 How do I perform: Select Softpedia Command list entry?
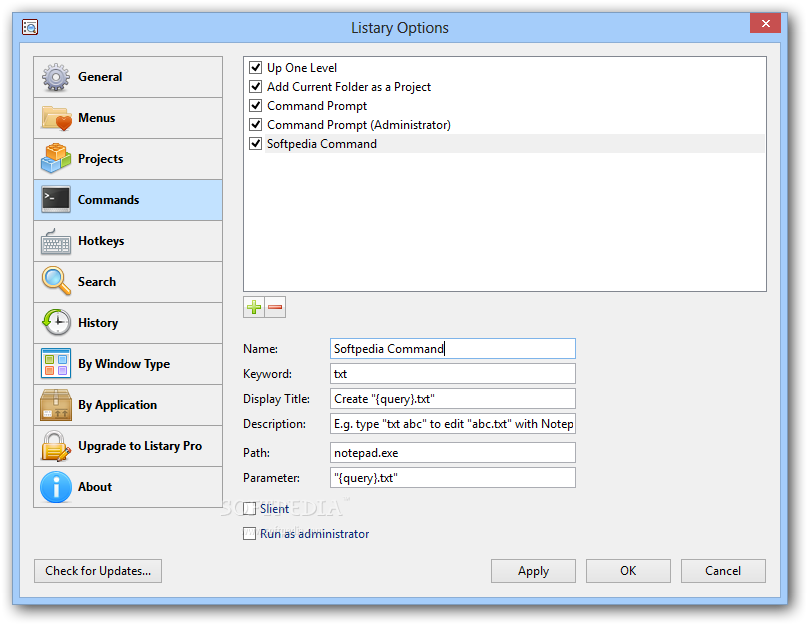[322, 144]
